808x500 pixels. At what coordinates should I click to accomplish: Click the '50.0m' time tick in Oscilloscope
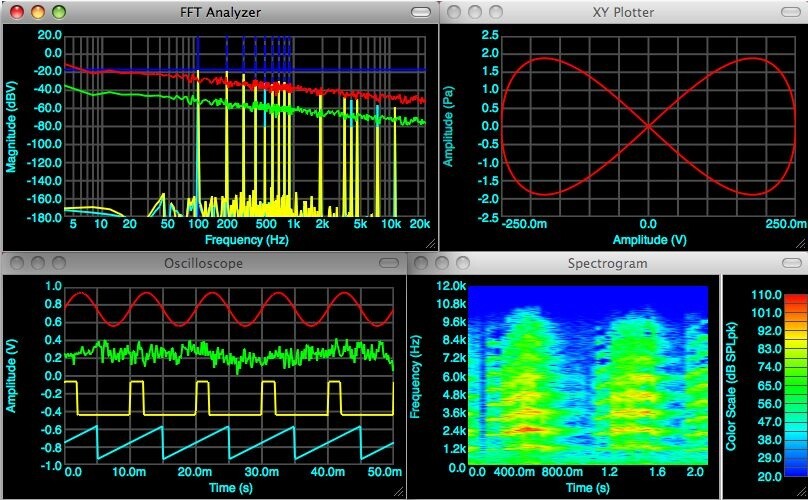[x=384, y=472]
